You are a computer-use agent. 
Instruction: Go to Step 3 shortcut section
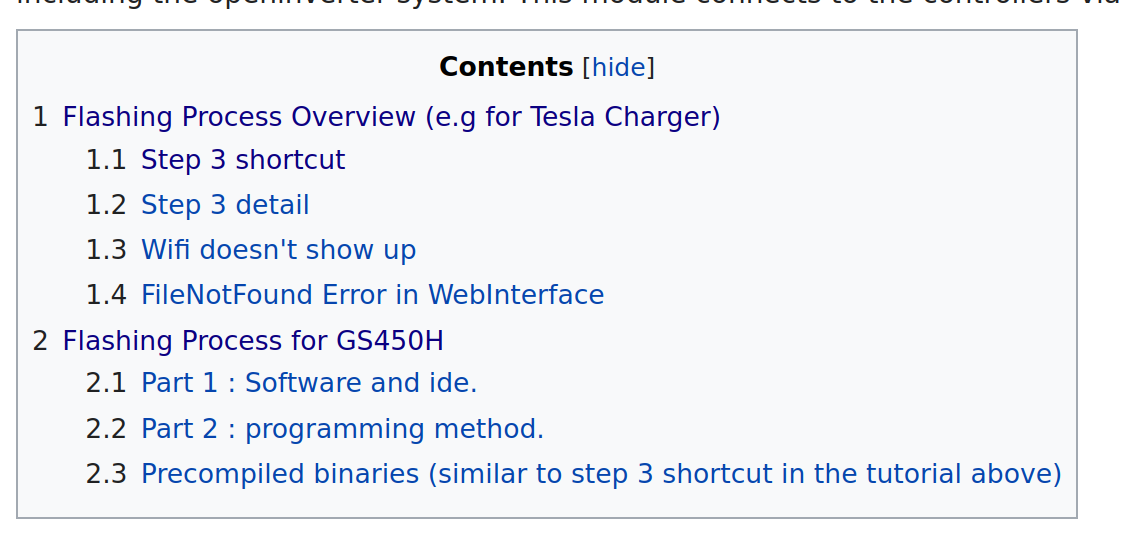click(x=243, y=161)
